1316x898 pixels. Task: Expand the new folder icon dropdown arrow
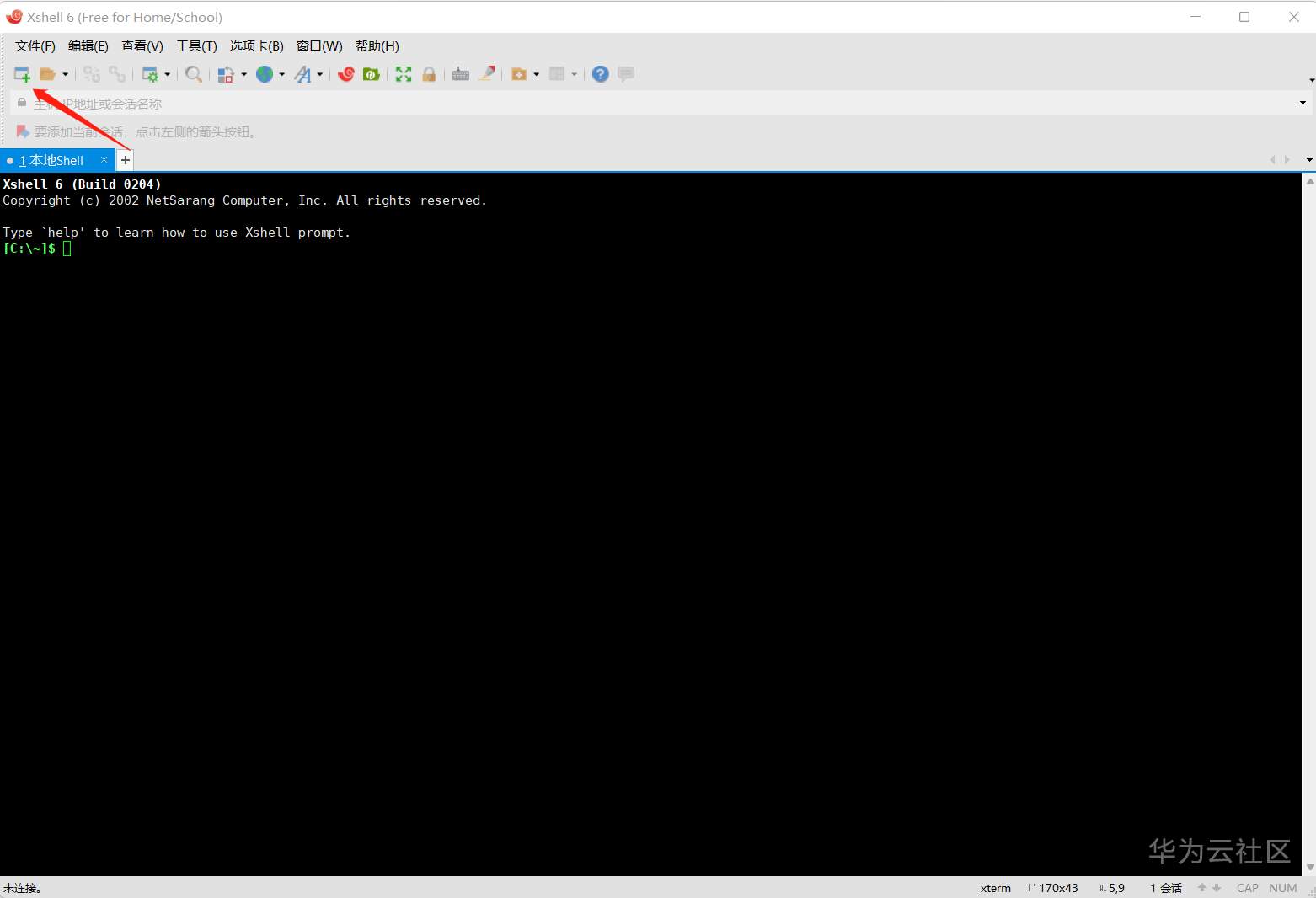[536, 74]
